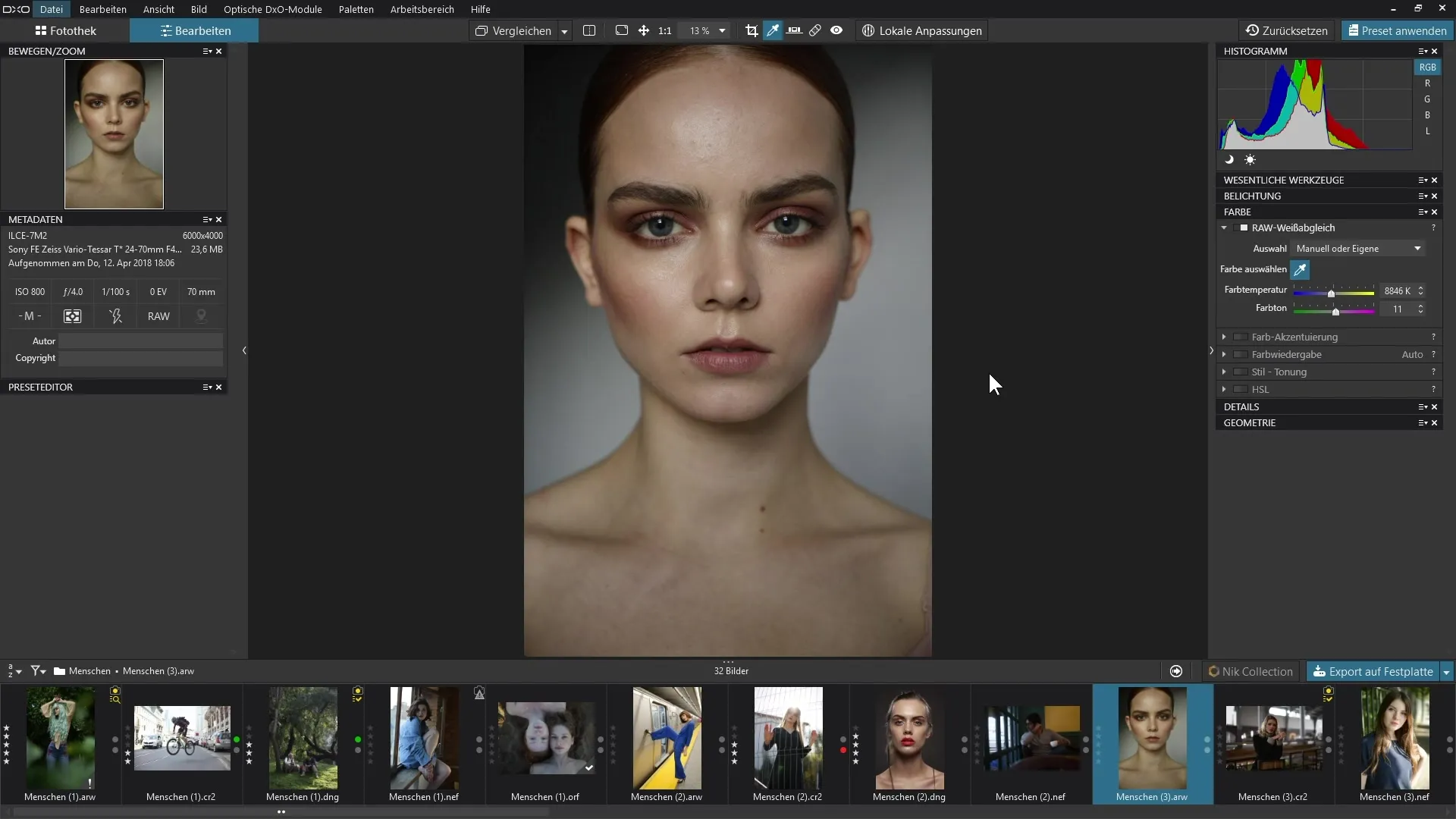Viewport: 1456px width, 819px height.
Task: Select the crop tool
Action: coord(752,31)
